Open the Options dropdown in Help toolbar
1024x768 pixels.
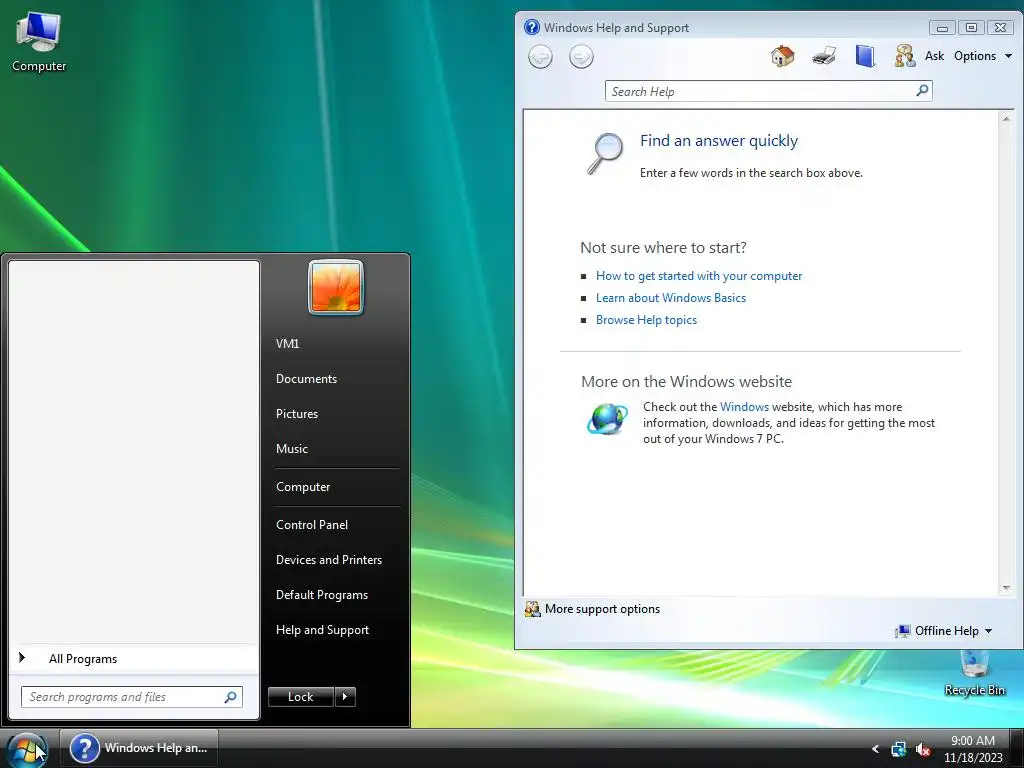pos(982,56)
